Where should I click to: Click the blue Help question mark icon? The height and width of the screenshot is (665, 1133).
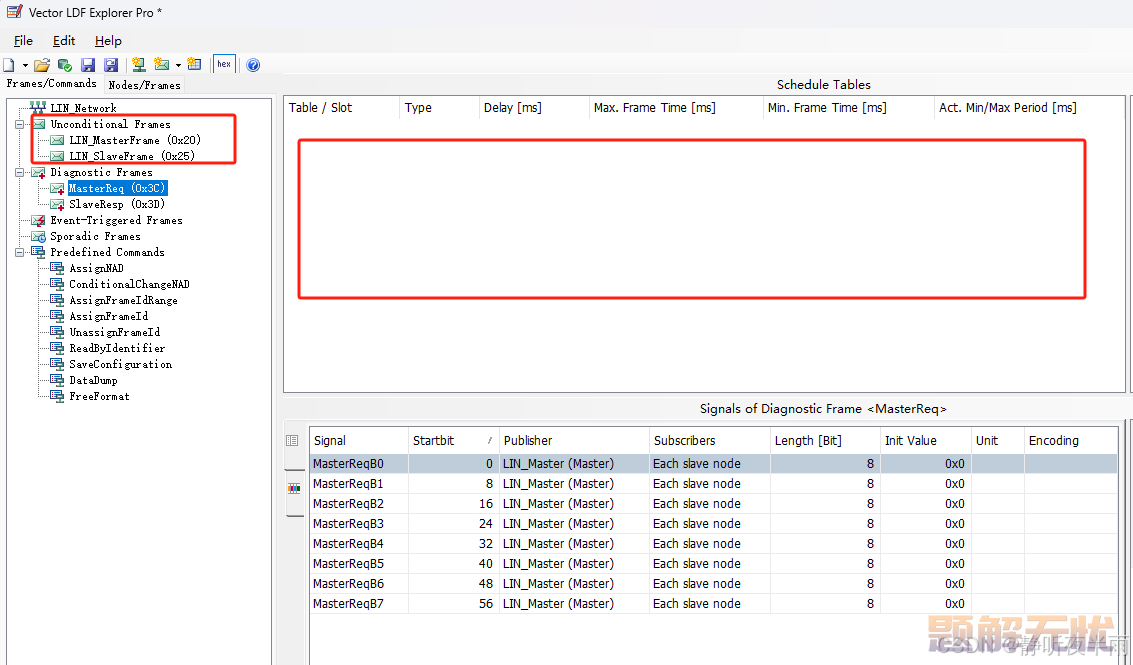pos(253,65)
